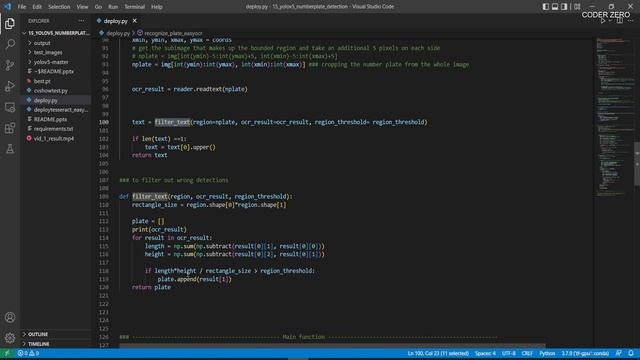640x360 pixels.
Task: Open the Help menu
Action: [157, 7]
